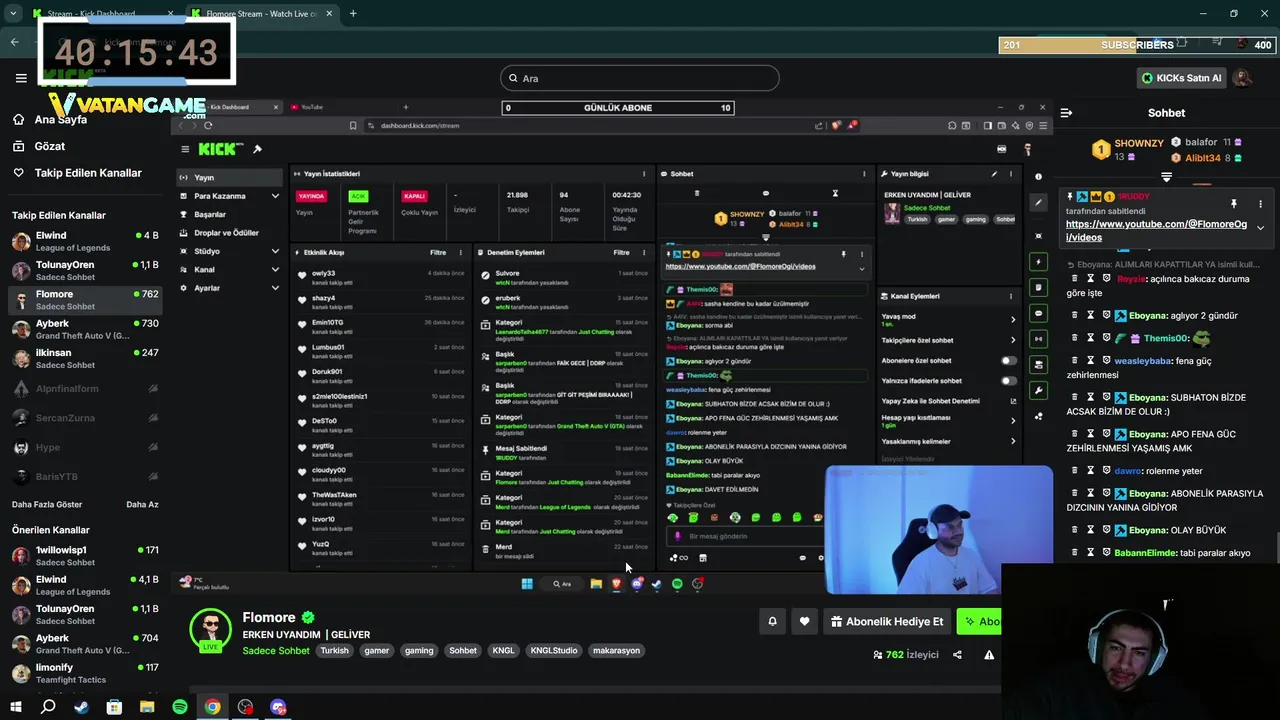1280x720 pixels.
Task: Click Filtre in Etkinlik Akışı panel
Action: [438, 253]
